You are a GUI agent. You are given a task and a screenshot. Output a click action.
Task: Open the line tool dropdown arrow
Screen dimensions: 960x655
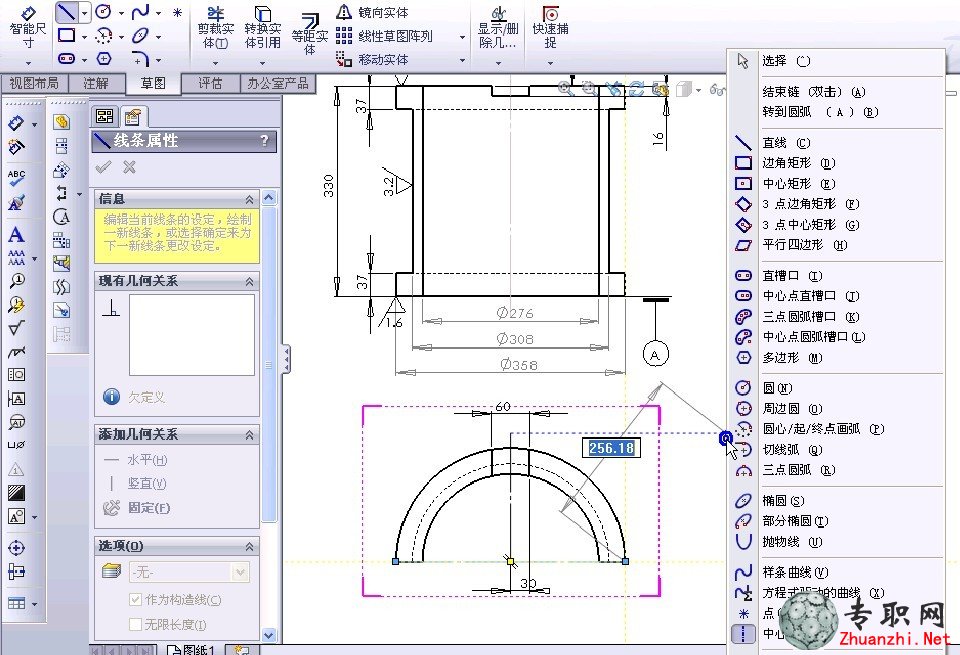[x=84, y=12]
